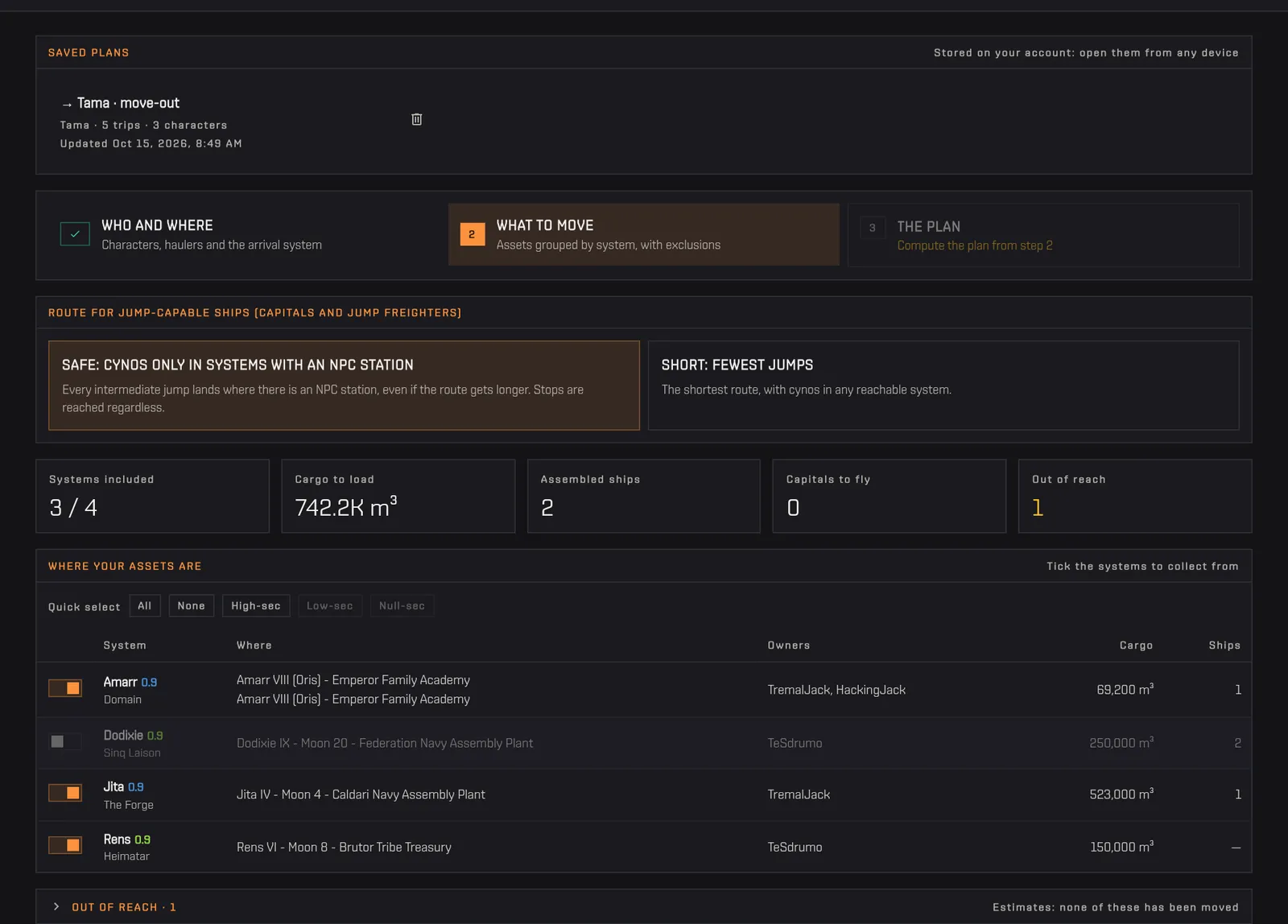1288x924 pixels.
Task: Click the step 3 number badge
Action: point(873,228)
